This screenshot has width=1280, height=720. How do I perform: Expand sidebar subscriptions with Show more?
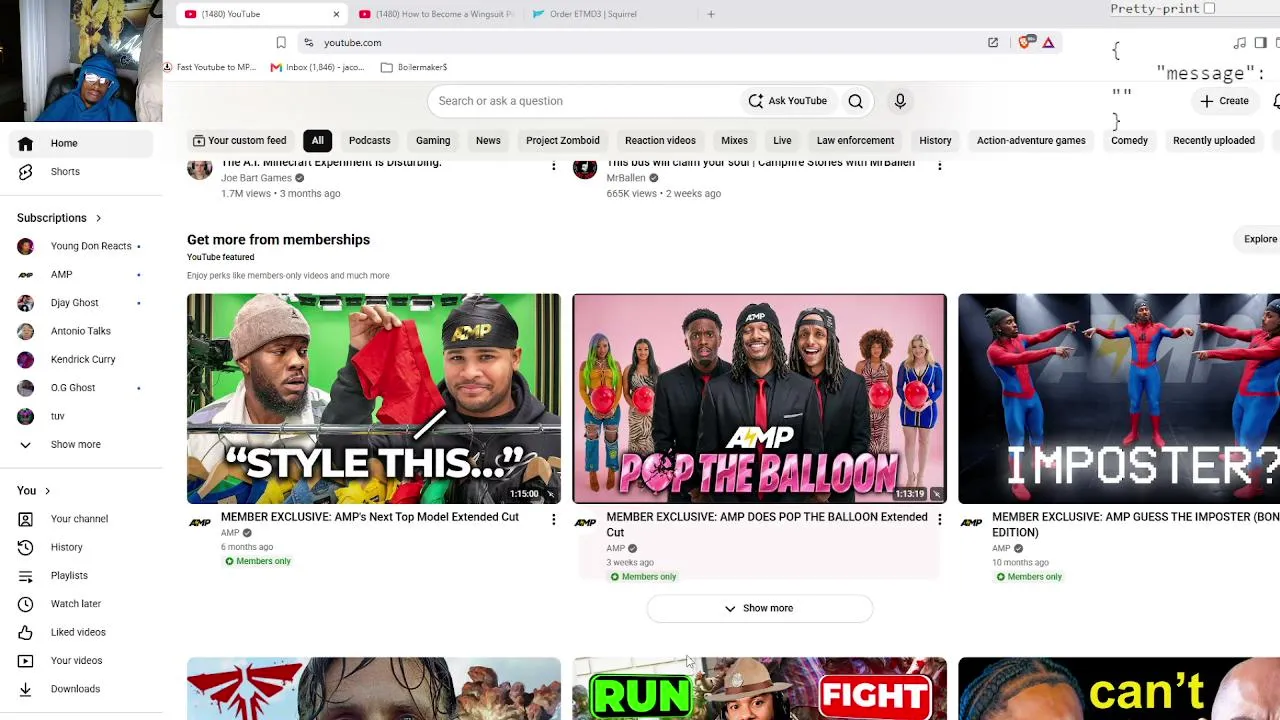(x=77, y=444)
